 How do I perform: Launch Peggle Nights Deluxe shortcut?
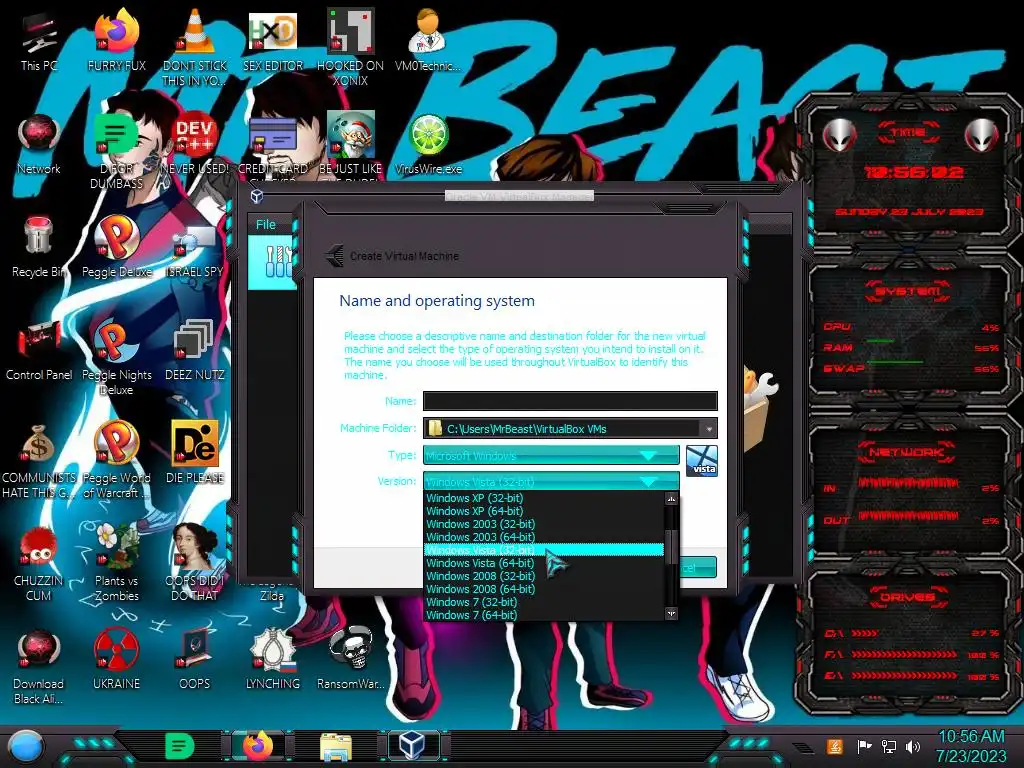click(x=116, y=357)
